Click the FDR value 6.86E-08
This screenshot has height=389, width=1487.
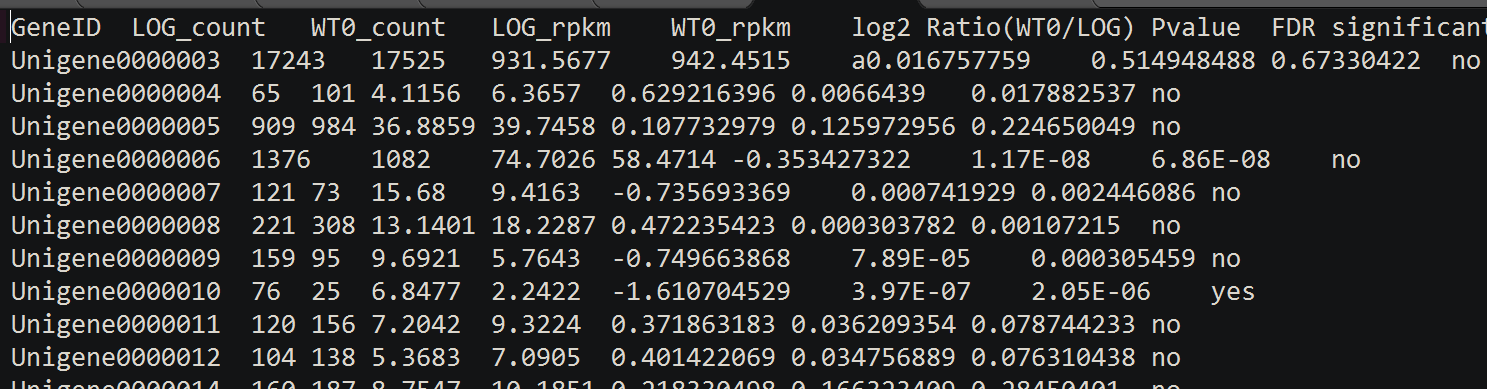point(1210,160)
